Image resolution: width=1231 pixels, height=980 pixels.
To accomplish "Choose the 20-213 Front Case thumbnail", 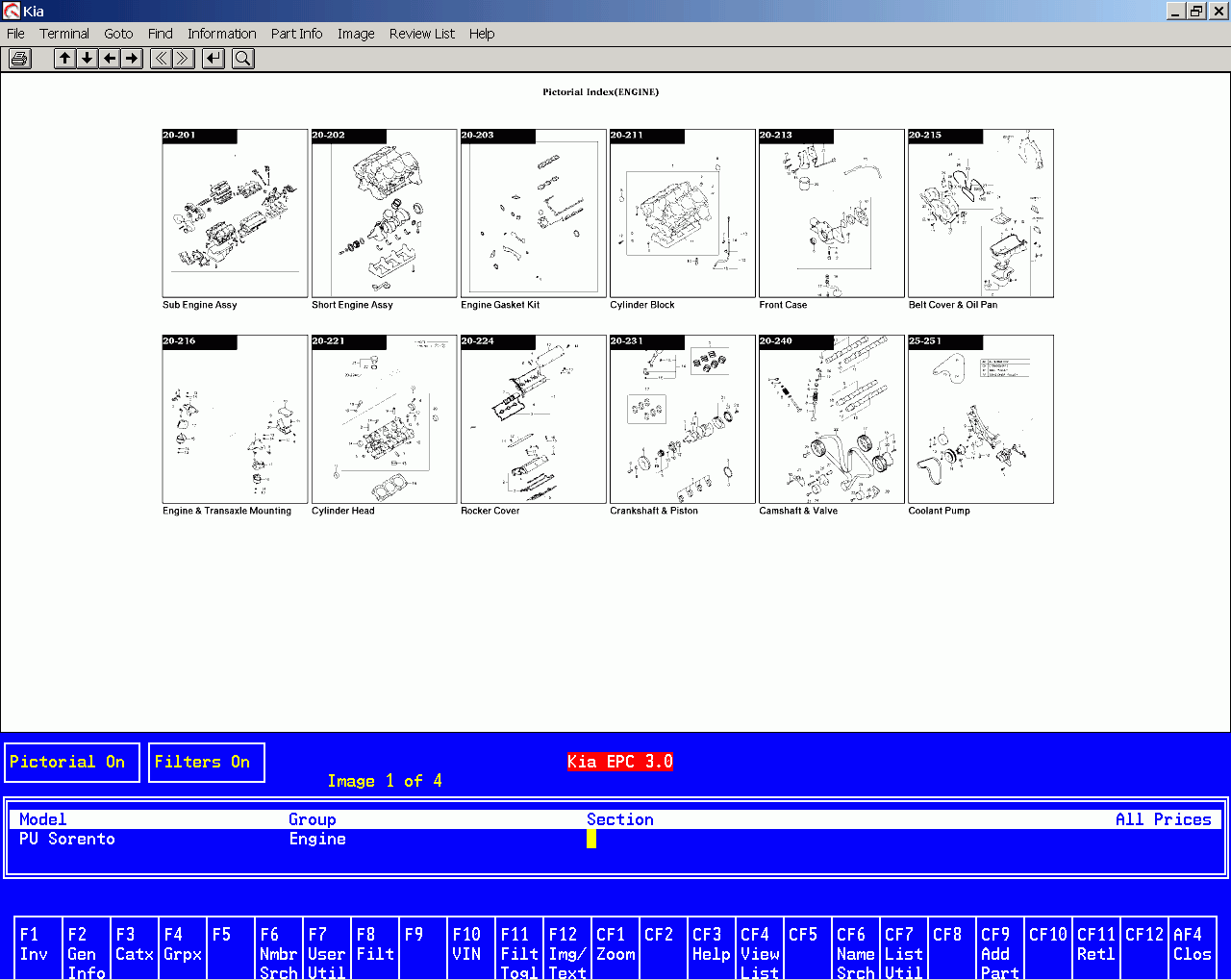I will coord(831,214).
